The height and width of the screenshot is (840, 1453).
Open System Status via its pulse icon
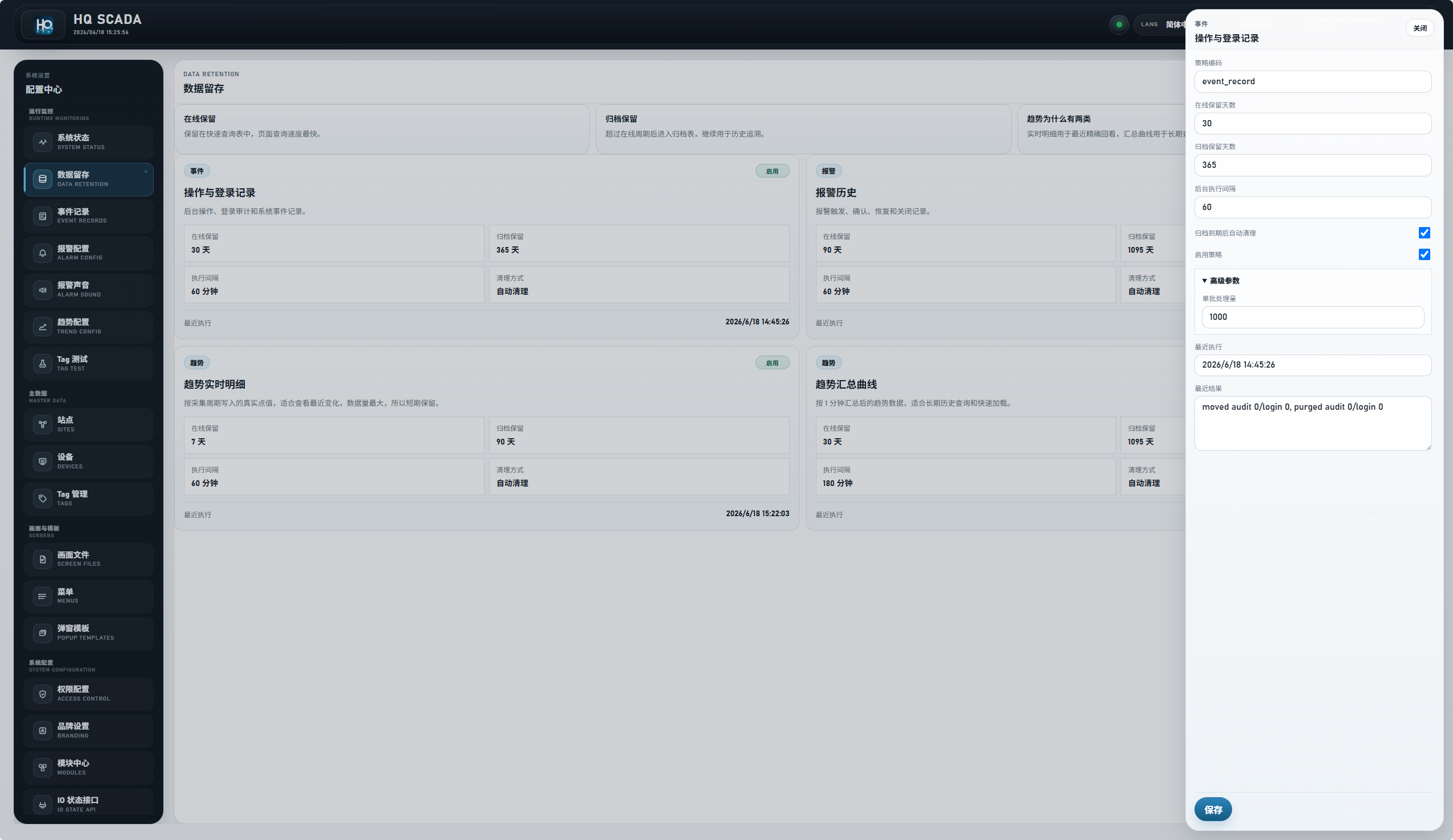click(43, 142)
